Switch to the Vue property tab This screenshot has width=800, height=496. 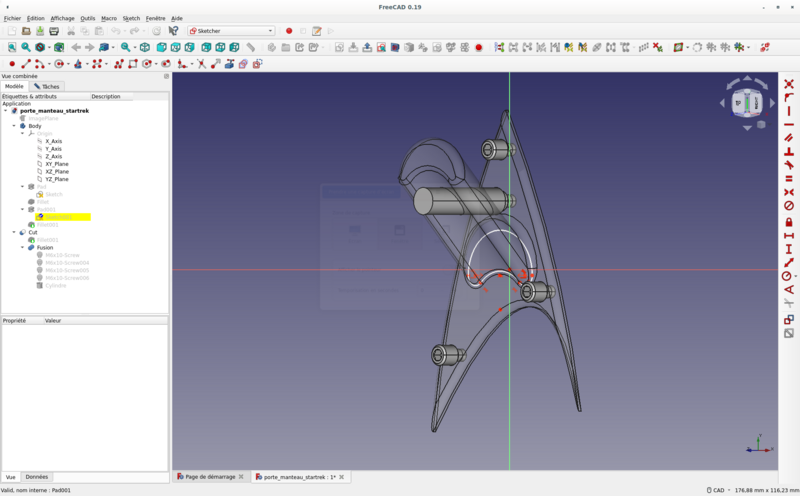click(11, 477)
